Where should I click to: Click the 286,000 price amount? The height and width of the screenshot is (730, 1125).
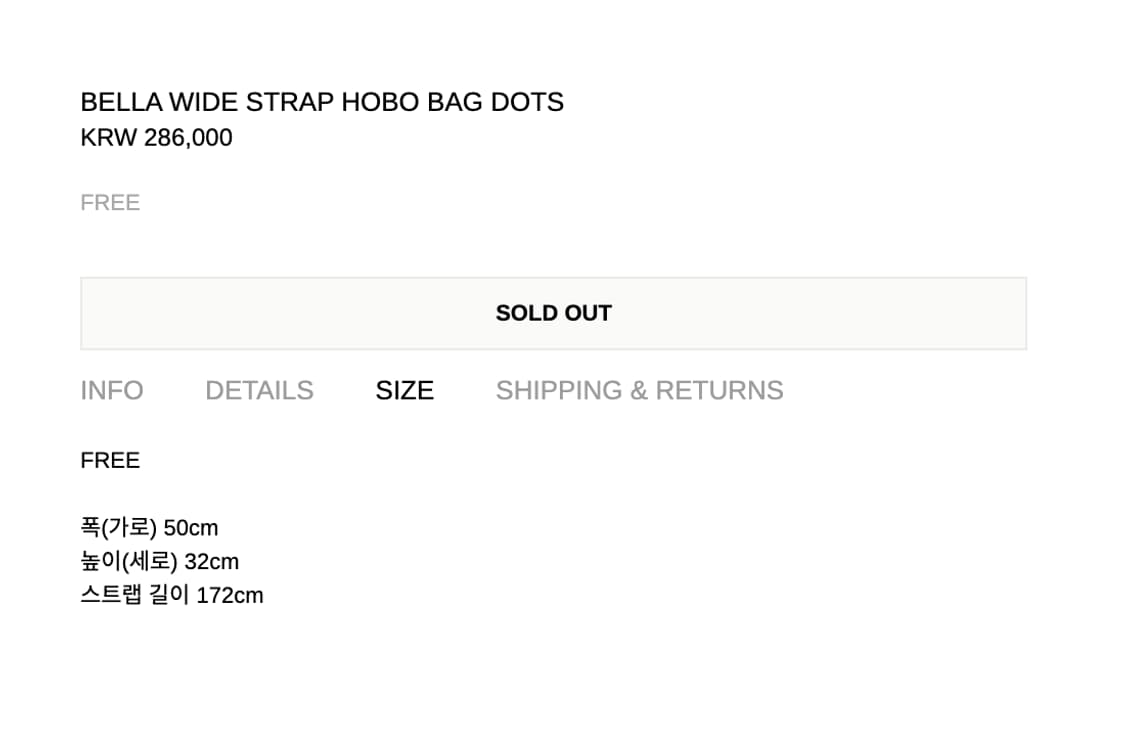[188, 138]
